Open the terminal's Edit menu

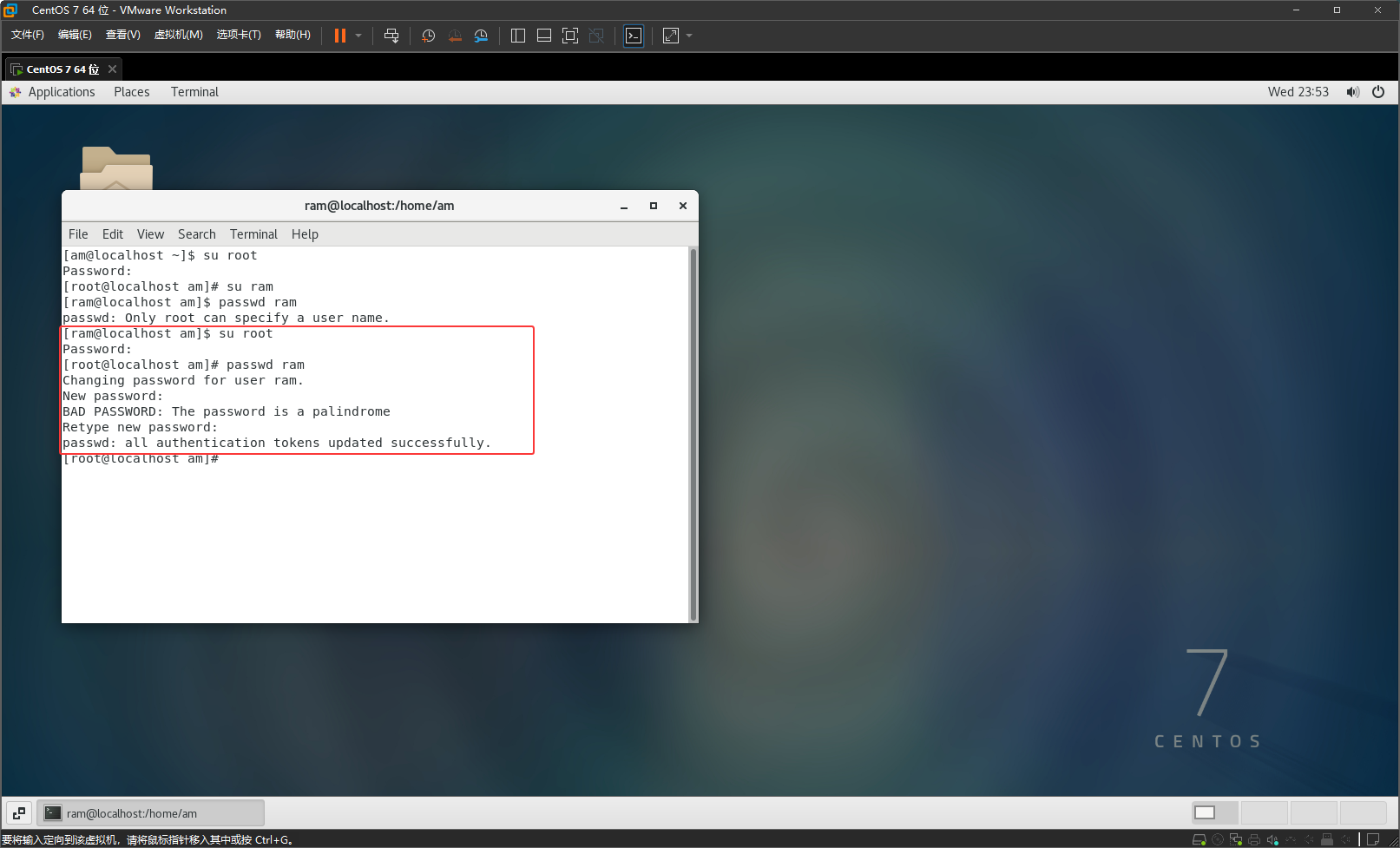point(113,234)
